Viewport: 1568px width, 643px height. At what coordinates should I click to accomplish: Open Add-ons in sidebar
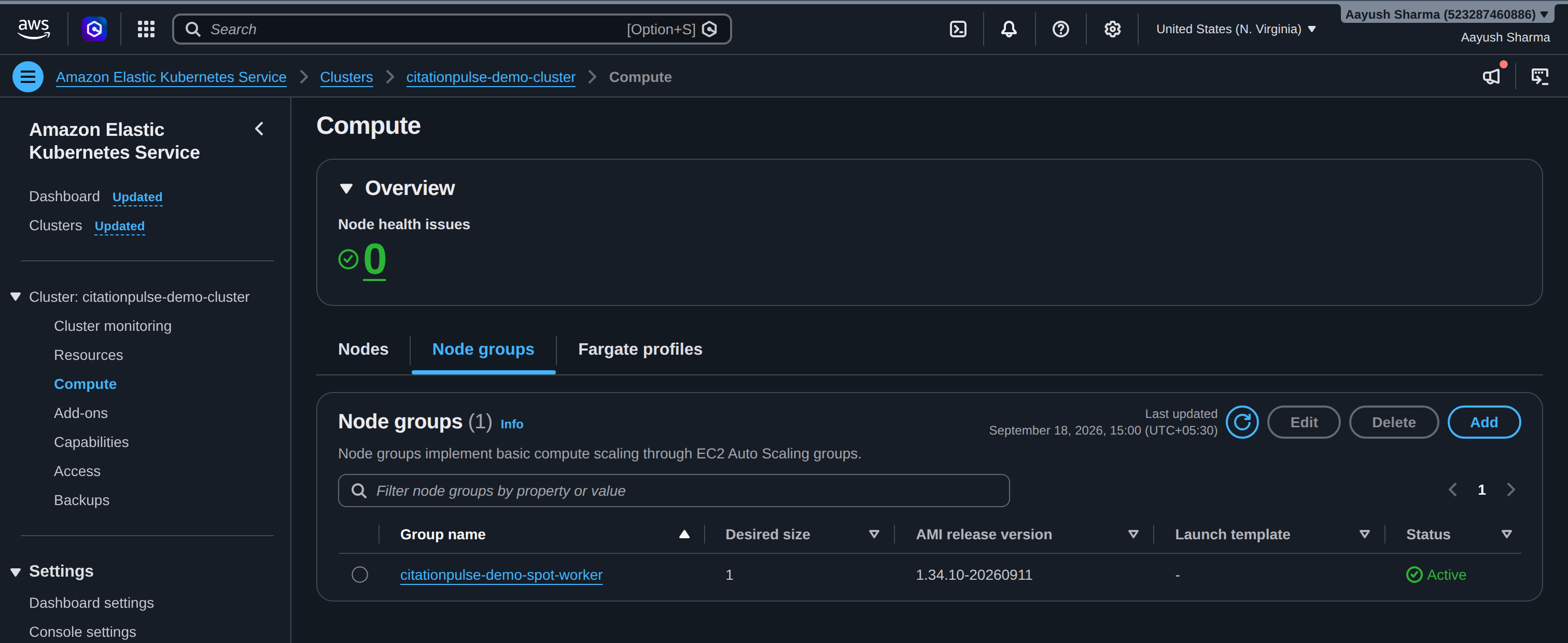(x=81, y=413)
